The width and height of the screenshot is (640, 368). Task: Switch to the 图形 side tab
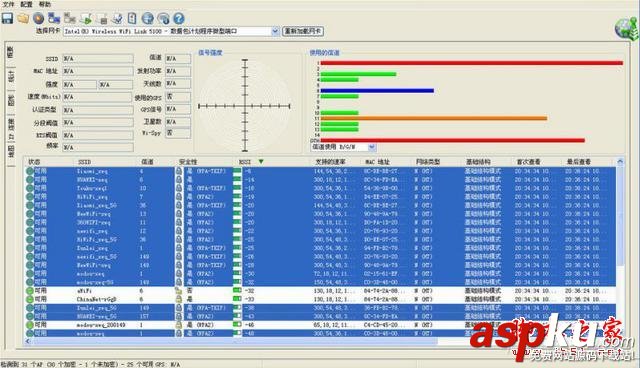pyautogui.click(x=11, y=100)
